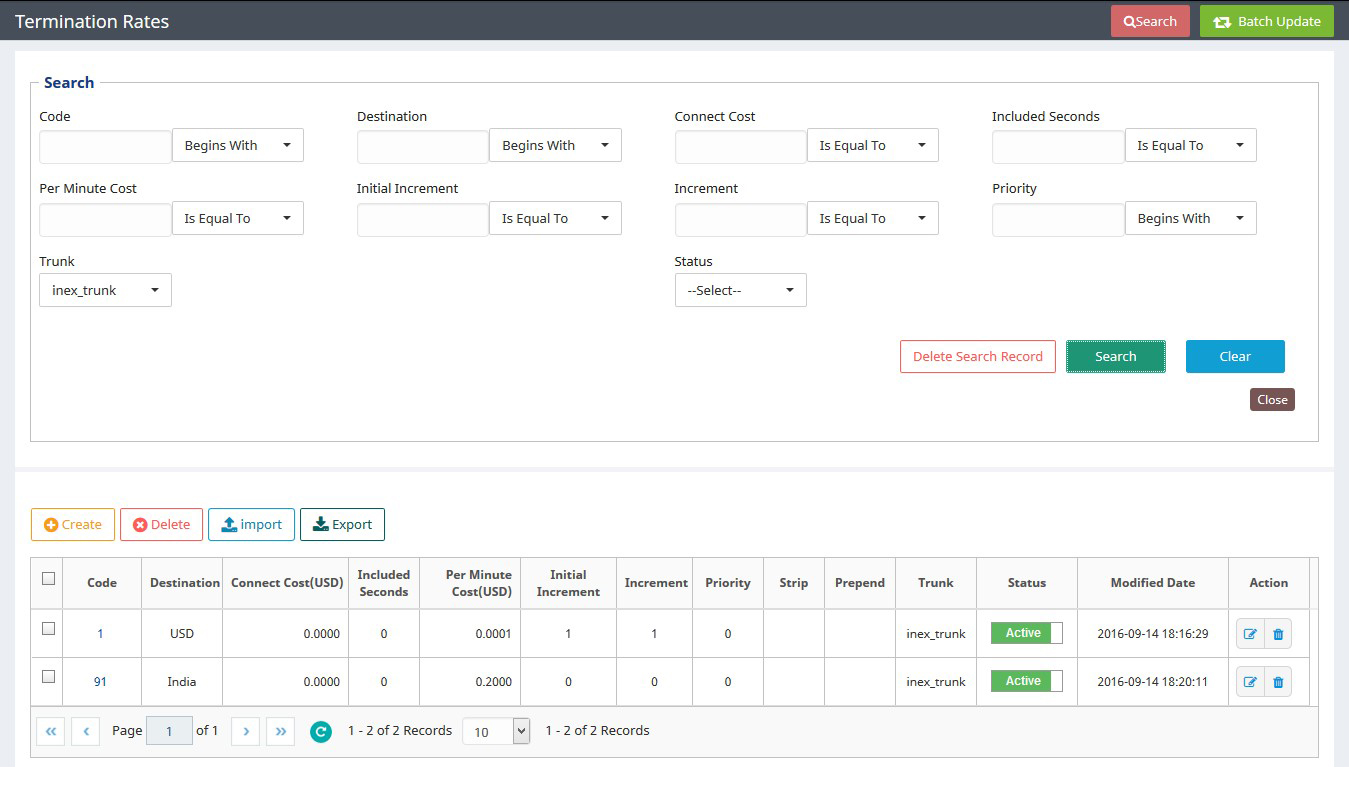The height and width of the screenshot is (787, 1349).
Task: Select all rows with header checkbox
Action: 48,578
